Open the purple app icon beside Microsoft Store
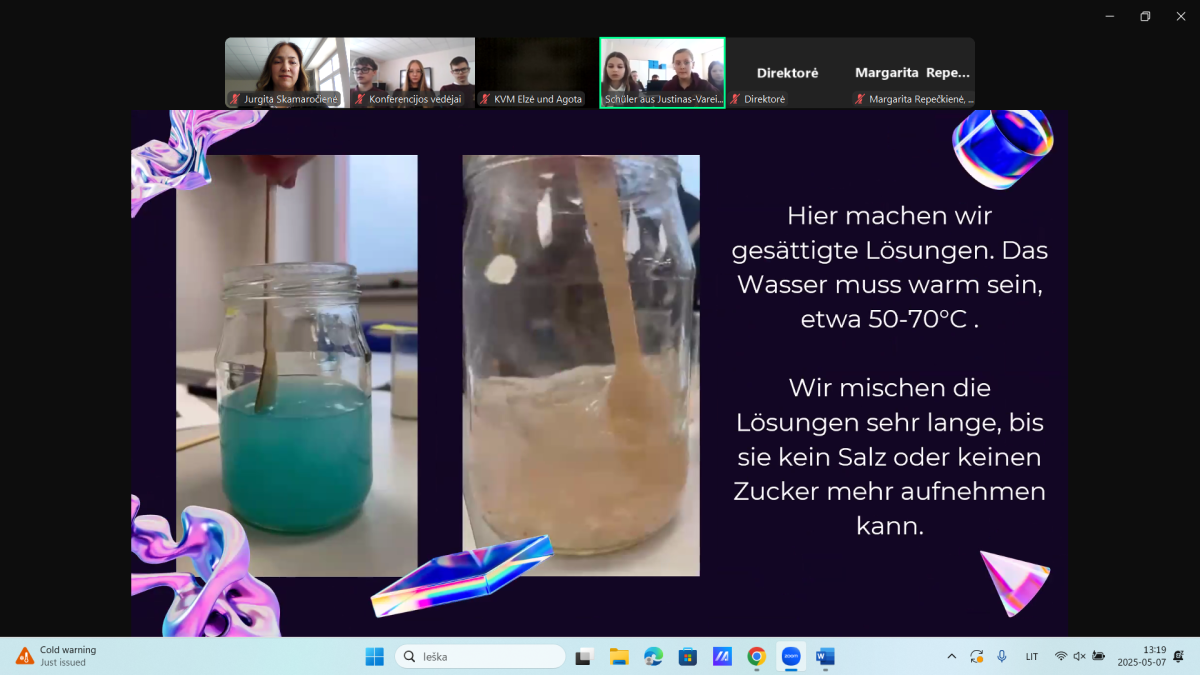Image resolution: width=1200 pixels, height=675 pixels. 722,657
